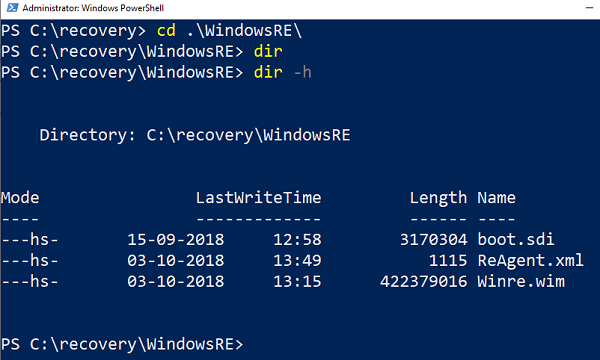This screenshot has height=360, width=600.
Task: Select the Winre.wim file name
Action: [x=521, y=282]
